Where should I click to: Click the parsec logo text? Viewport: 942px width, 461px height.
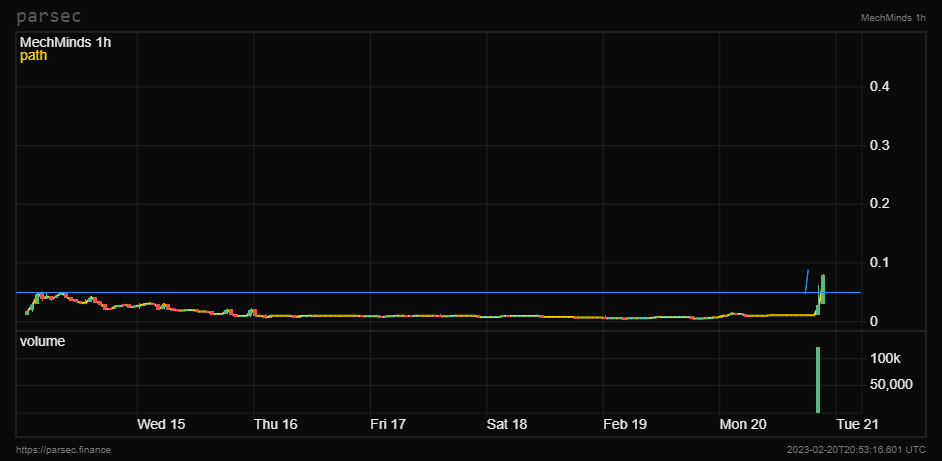[49, 17]
